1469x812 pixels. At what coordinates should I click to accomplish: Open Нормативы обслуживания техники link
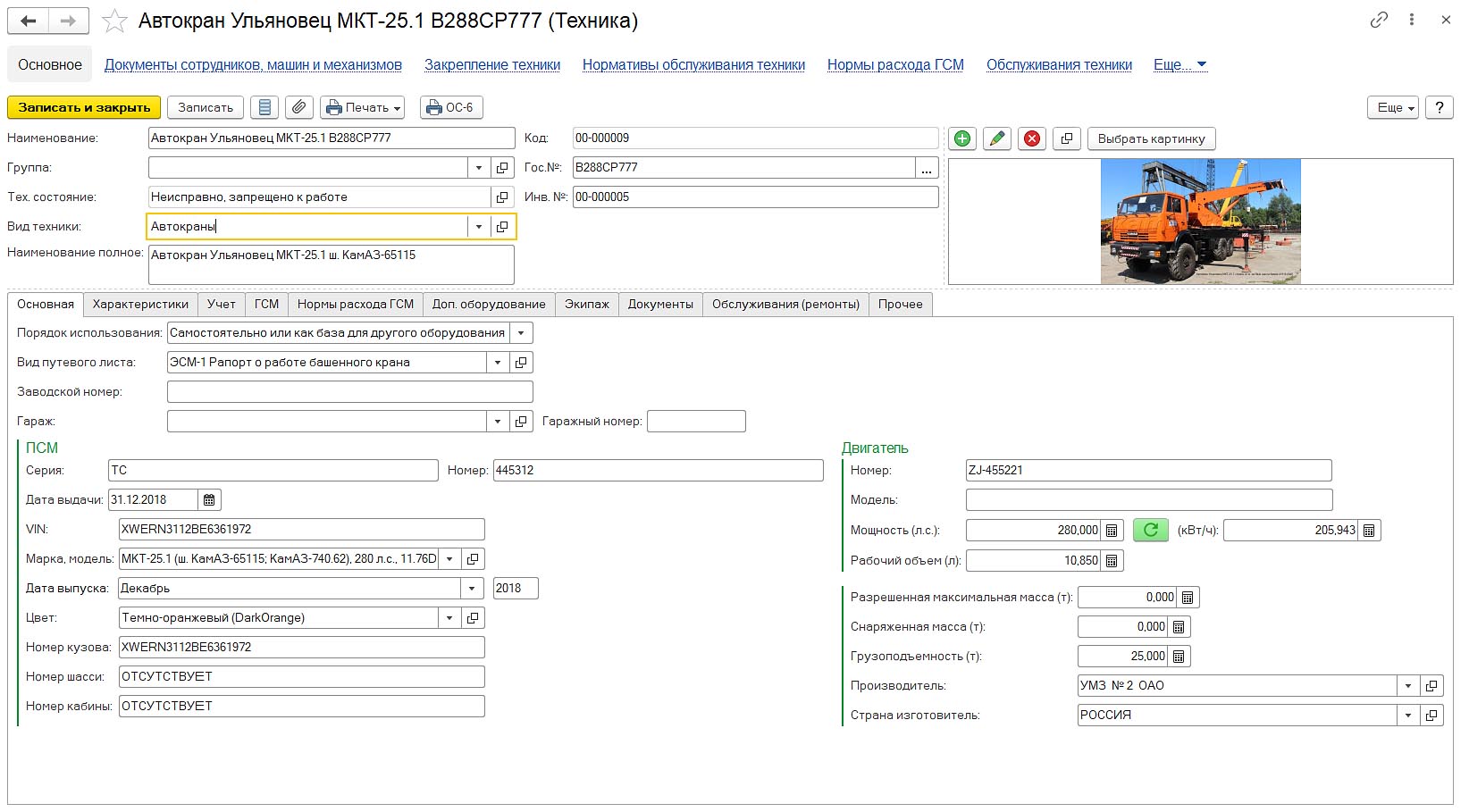(693, 65)
